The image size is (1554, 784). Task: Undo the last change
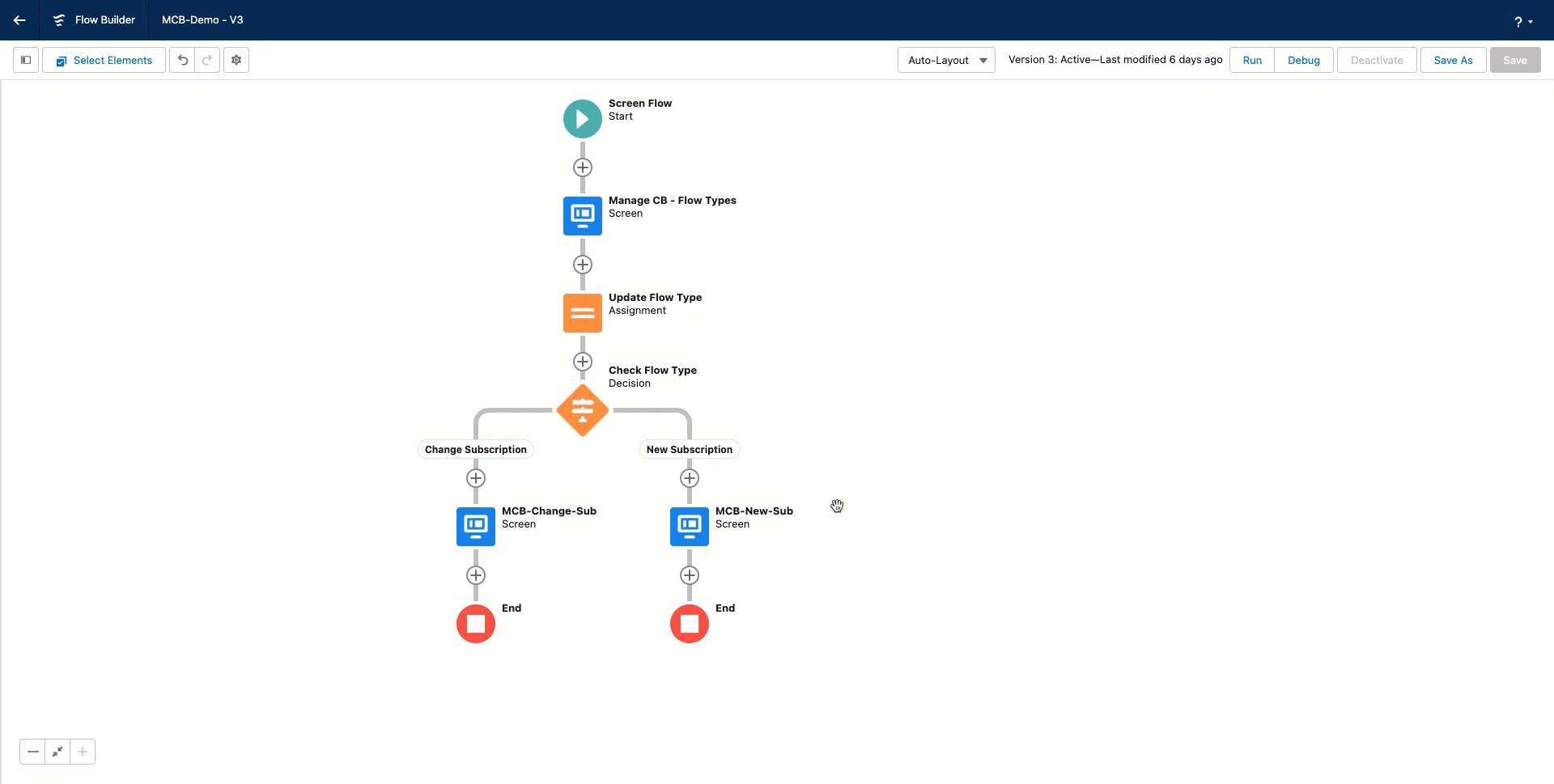pyautogui.click(x=183, y=60)
